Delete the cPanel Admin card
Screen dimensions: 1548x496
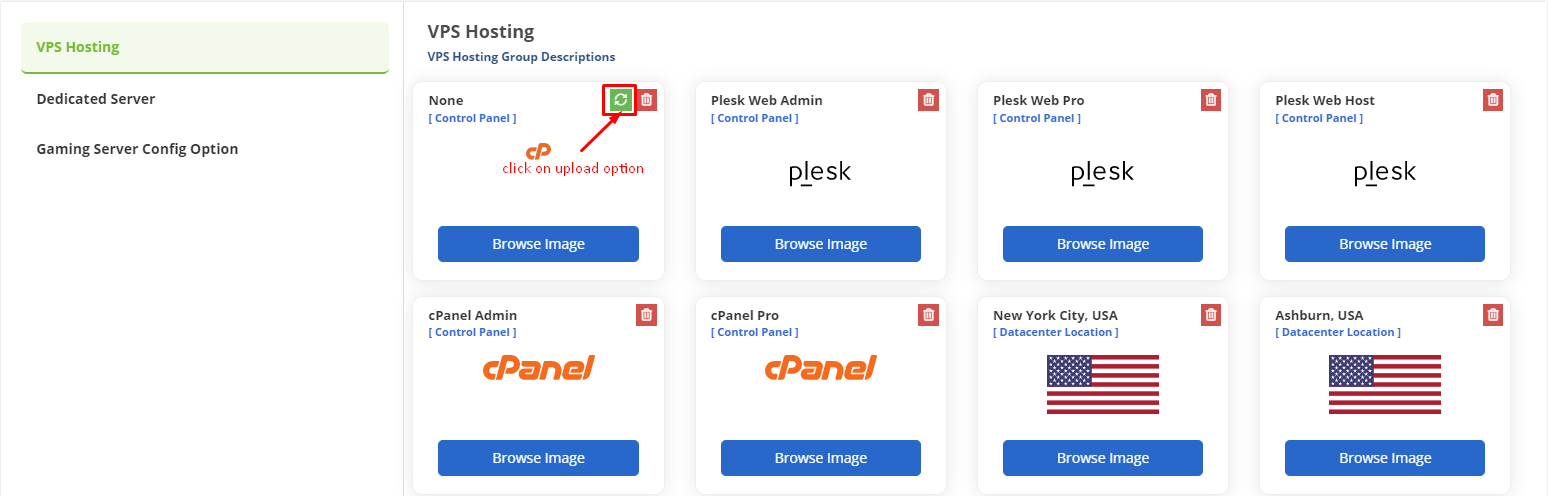click(647, 315)
